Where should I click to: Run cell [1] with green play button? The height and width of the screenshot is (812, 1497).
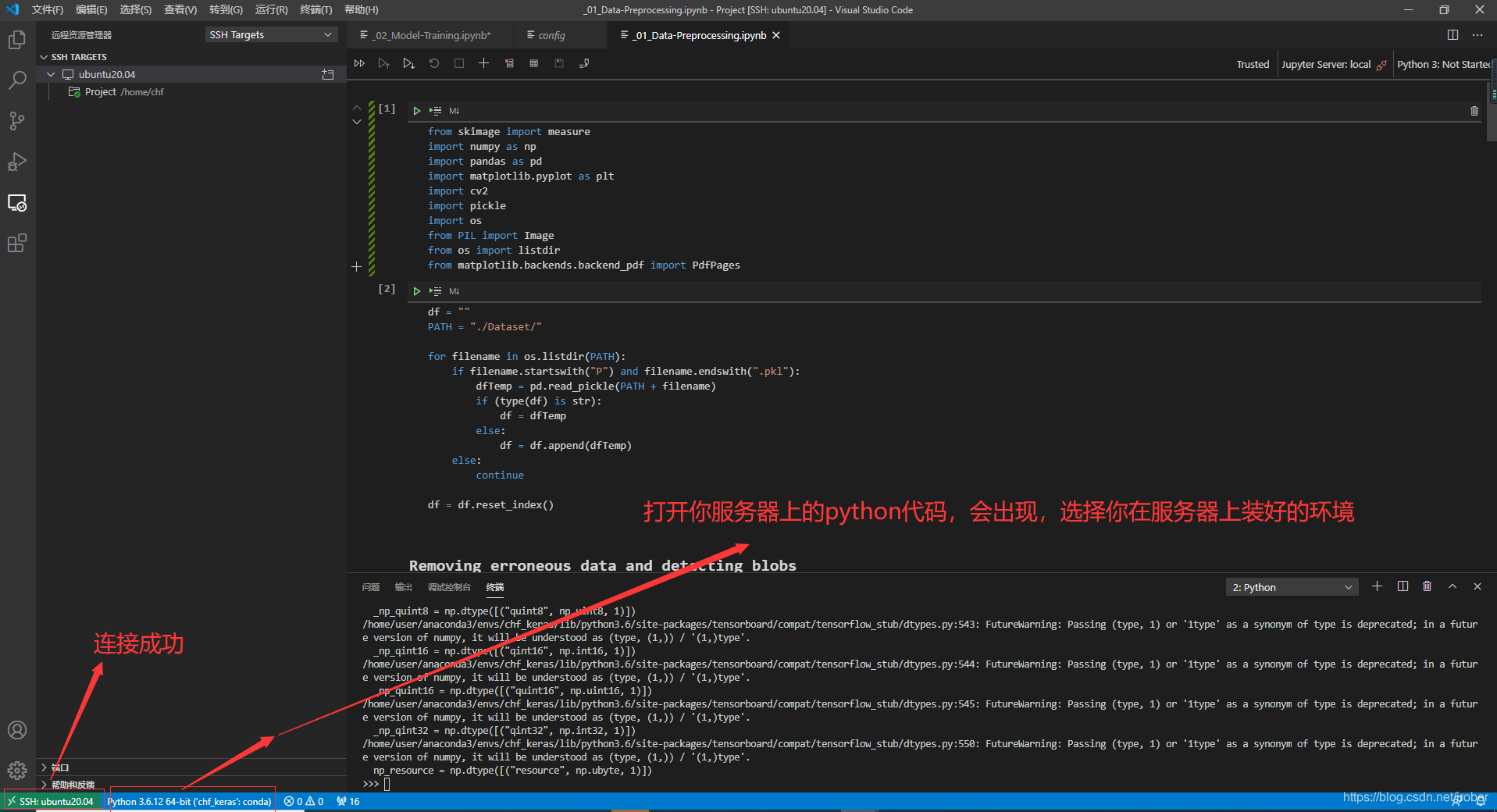coord(417,111)
